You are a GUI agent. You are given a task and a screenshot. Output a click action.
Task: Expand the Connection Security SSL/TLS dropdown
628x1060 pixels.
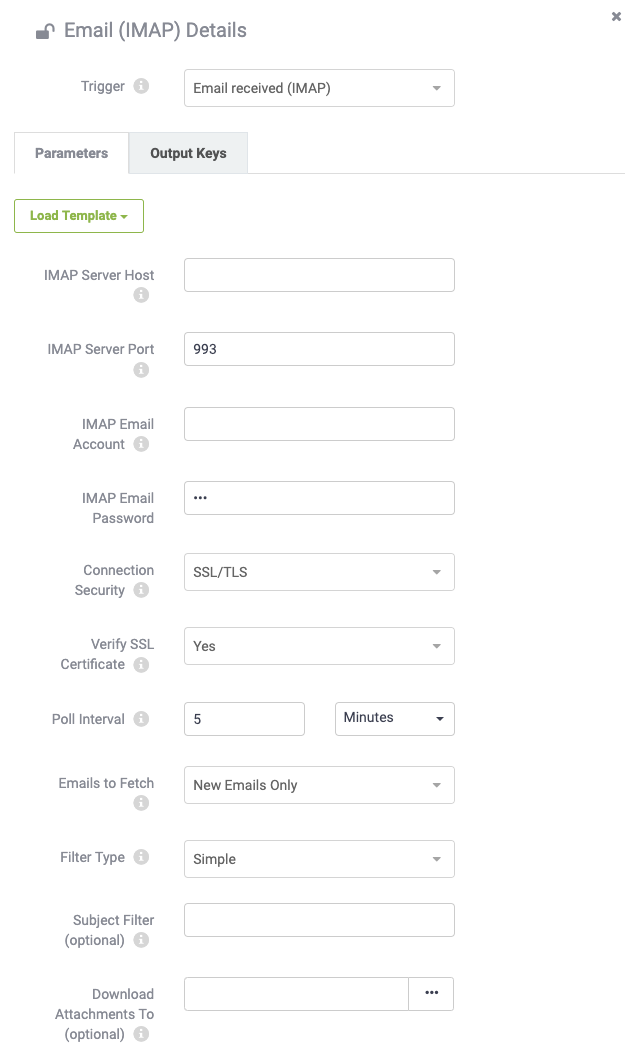point(319,572)
